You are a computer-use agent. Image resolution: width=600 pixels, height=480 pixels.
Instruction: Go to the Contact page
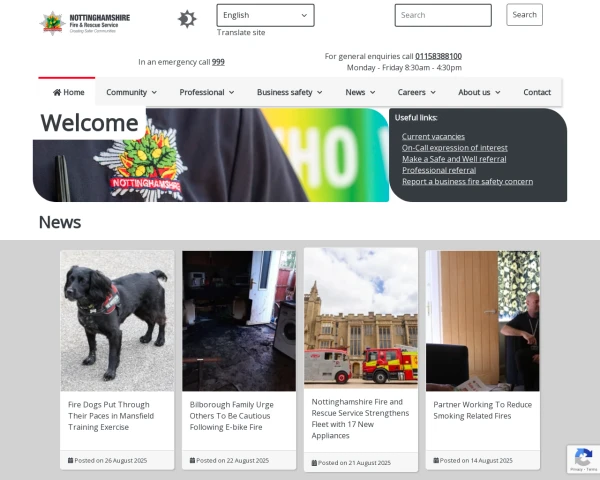(x=537, y=92)
